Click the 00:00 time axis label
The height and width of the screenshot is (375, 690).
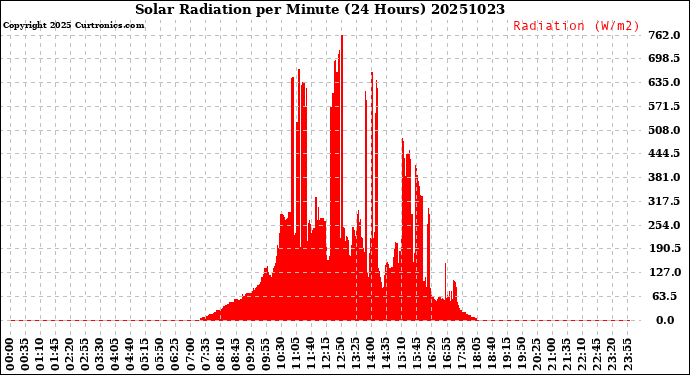pos(10,355)
